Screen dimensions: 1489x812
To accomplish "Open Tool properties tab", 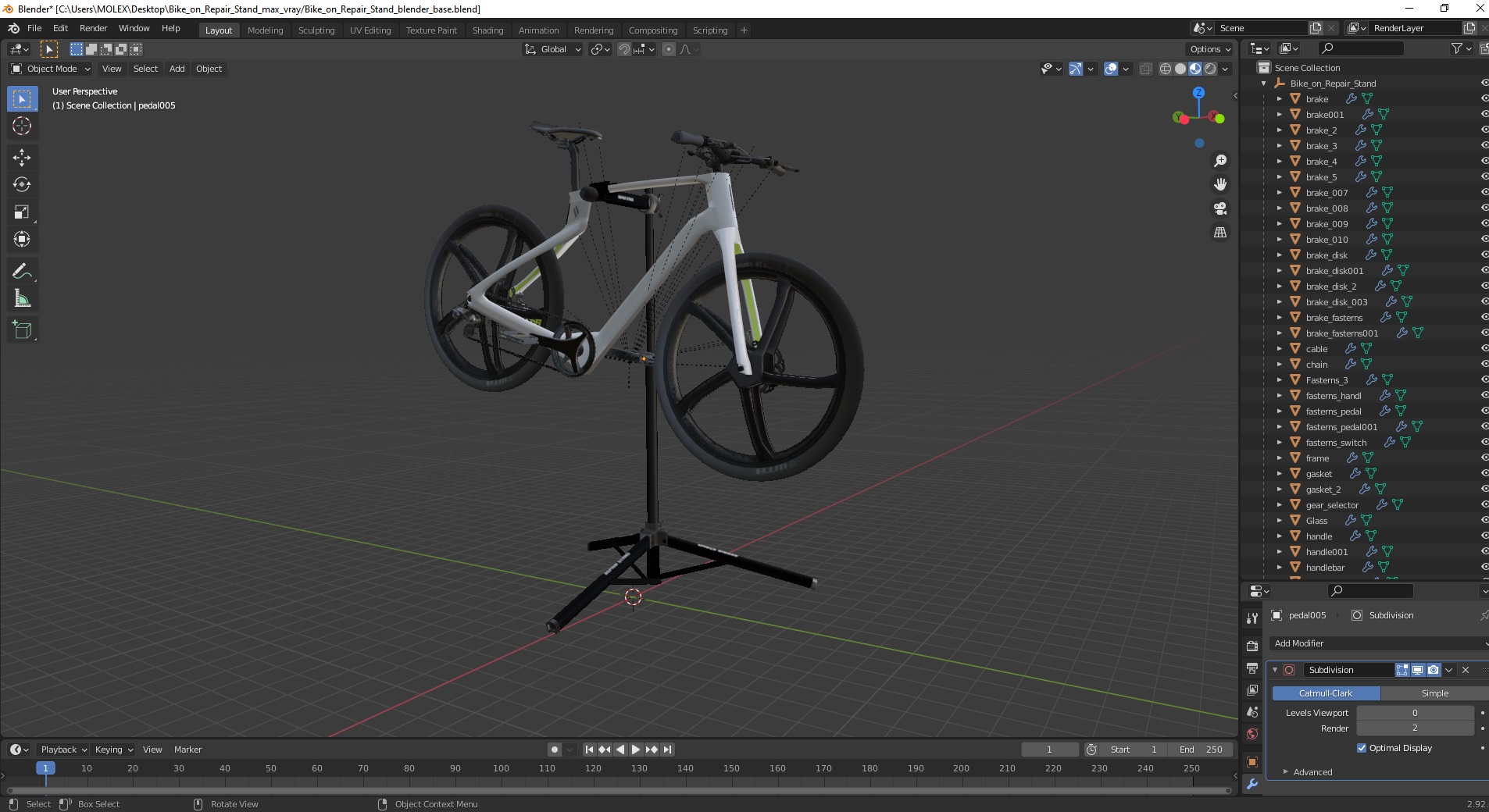I will [1252, 618].
